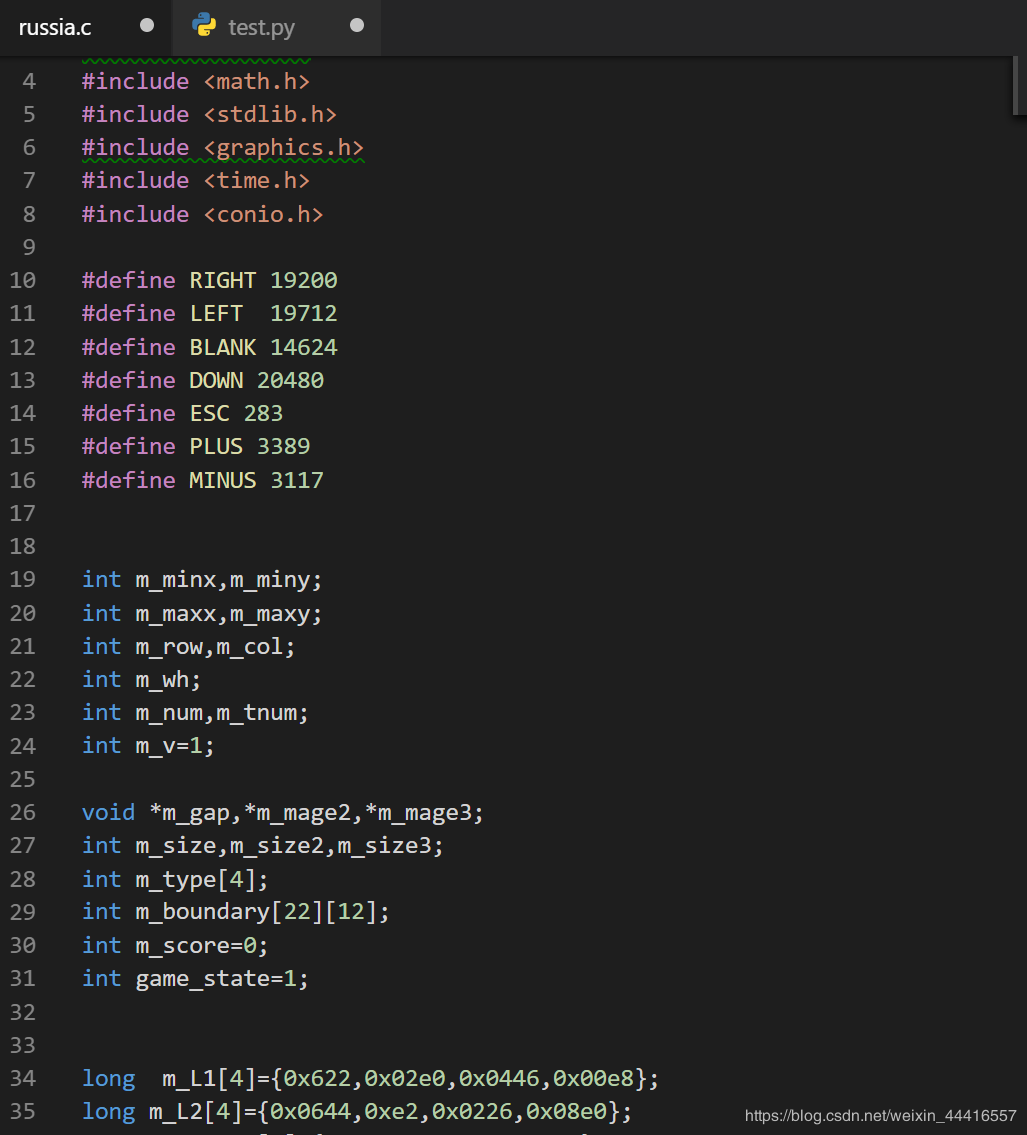
Task: Click 'int m_type[4];' declaration
Action: pyautogui.click(x=175, y=879)
